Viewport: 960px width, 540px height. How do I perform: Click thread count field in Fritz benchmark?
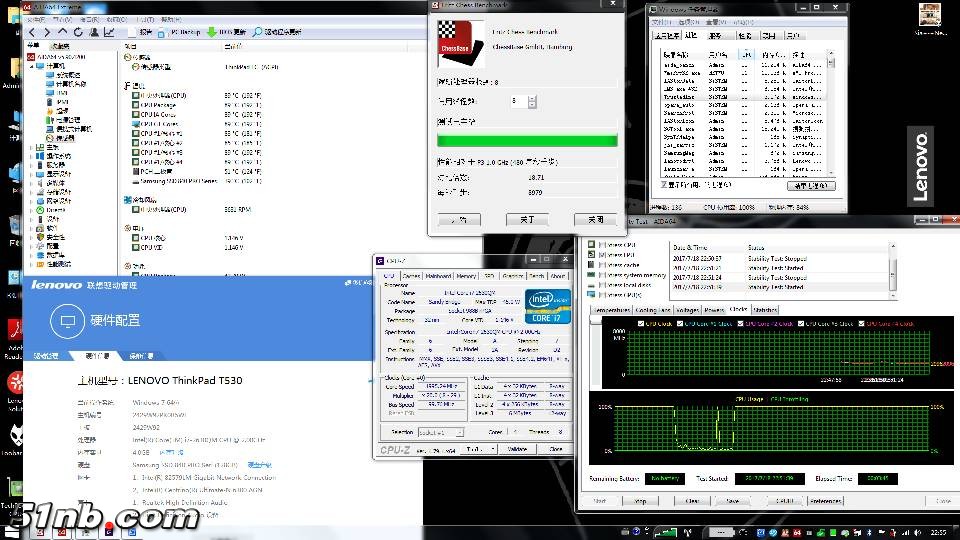coord(518,100)
